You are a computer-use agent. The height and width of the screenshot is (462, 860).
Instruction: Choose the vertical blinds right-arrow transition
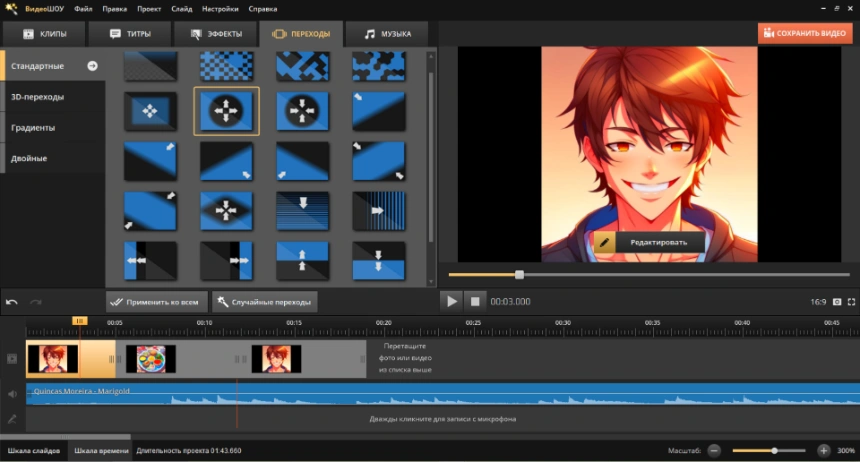(x=378, y=211)
